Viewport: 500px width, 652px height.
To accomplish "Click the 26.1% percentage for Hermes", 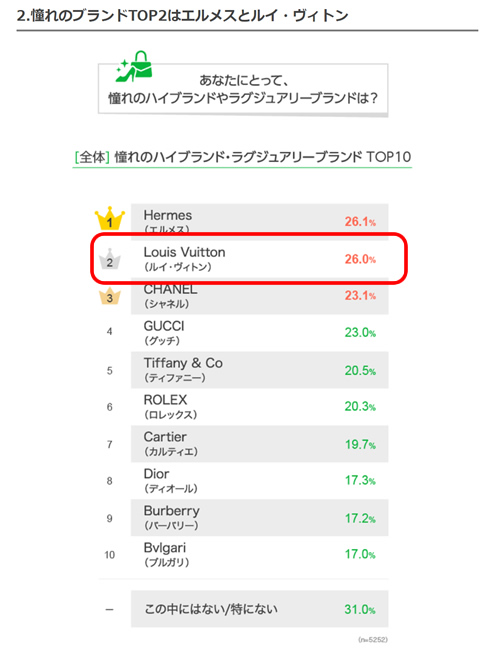I will (360, 222).
